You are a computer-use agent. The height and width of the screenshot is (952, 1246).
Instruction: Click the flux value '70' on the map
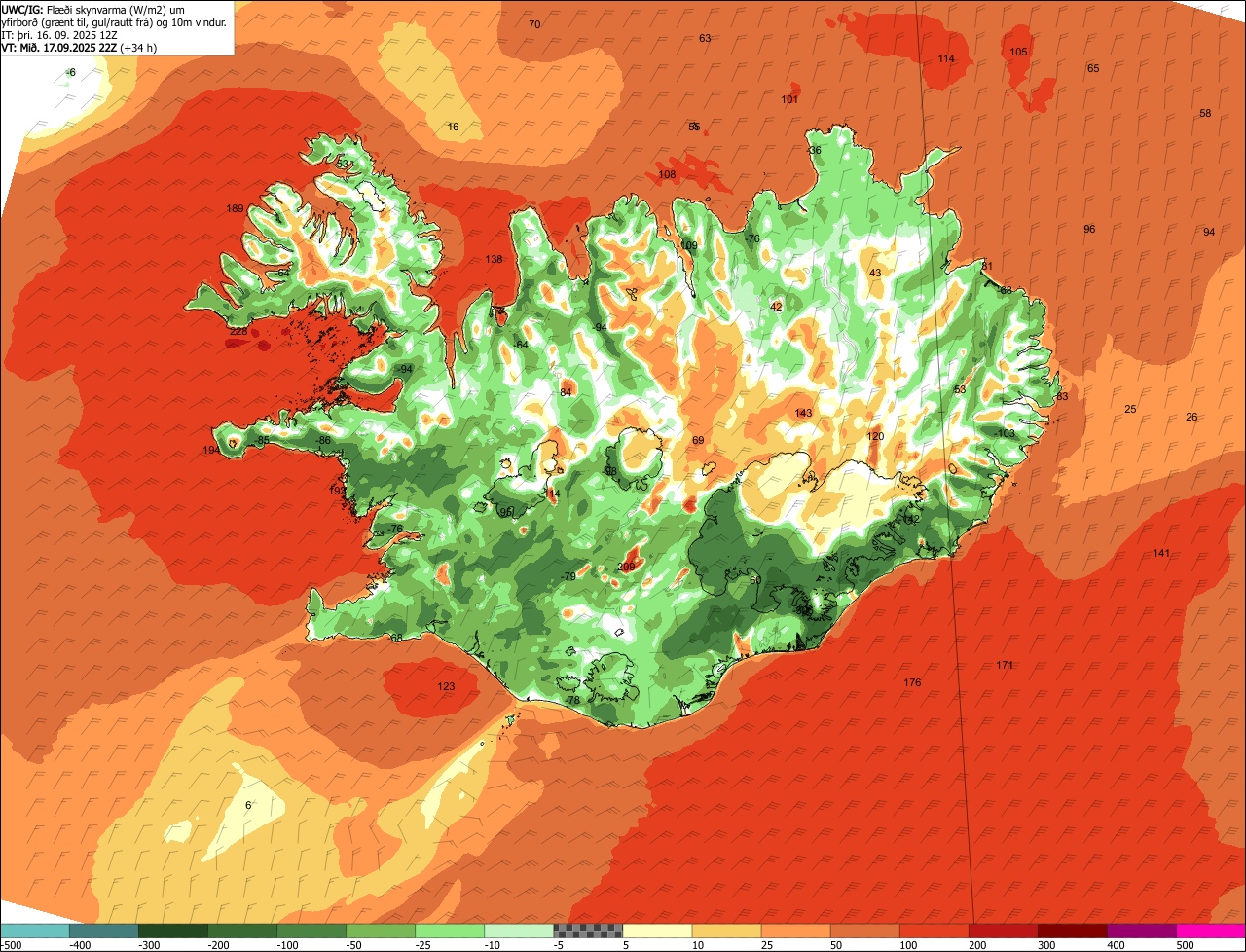click(534, 25)
